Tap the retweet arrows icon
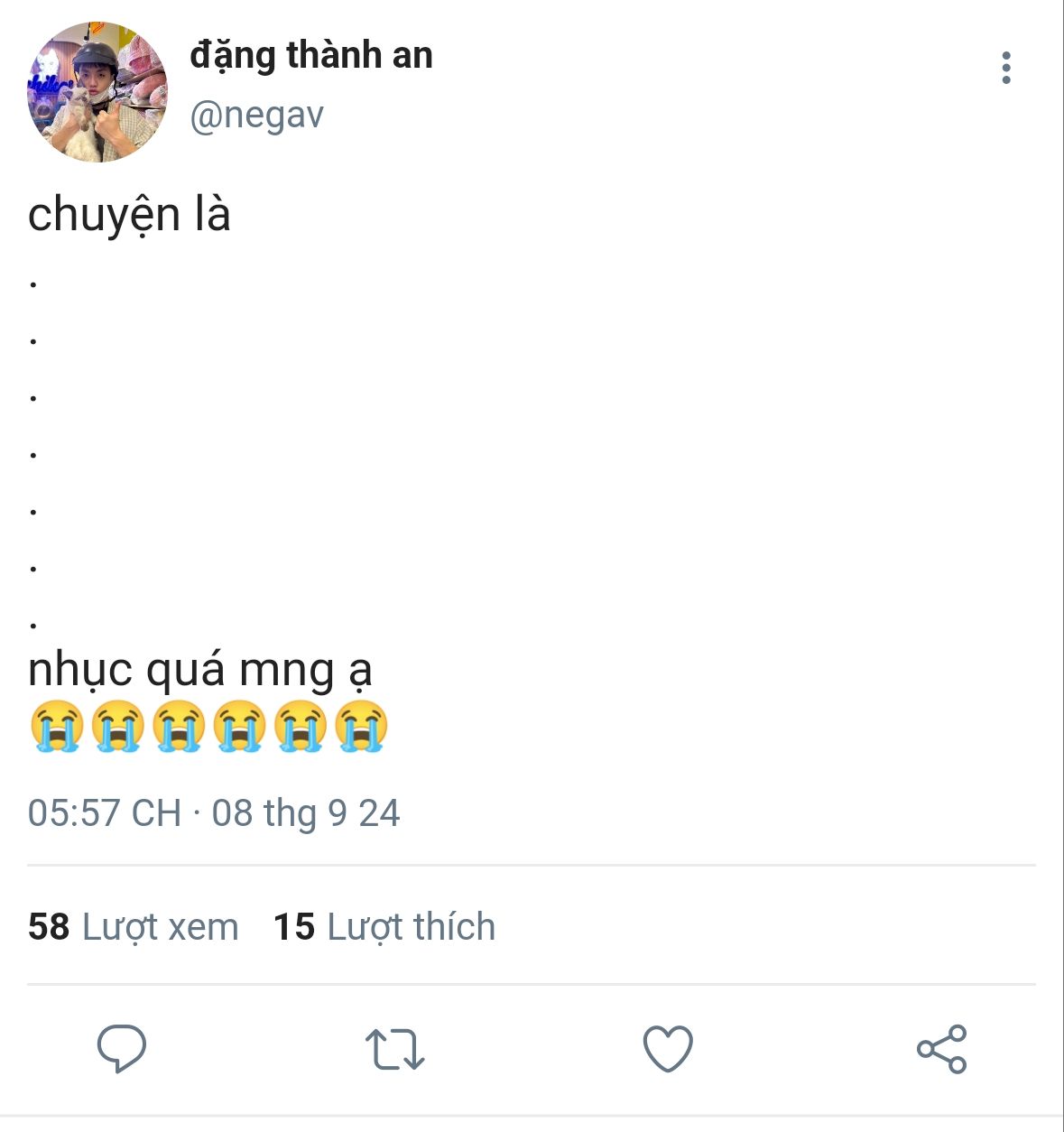Image resolution: width=1064 pixels, height=1132 pixels. [394, 1049]
